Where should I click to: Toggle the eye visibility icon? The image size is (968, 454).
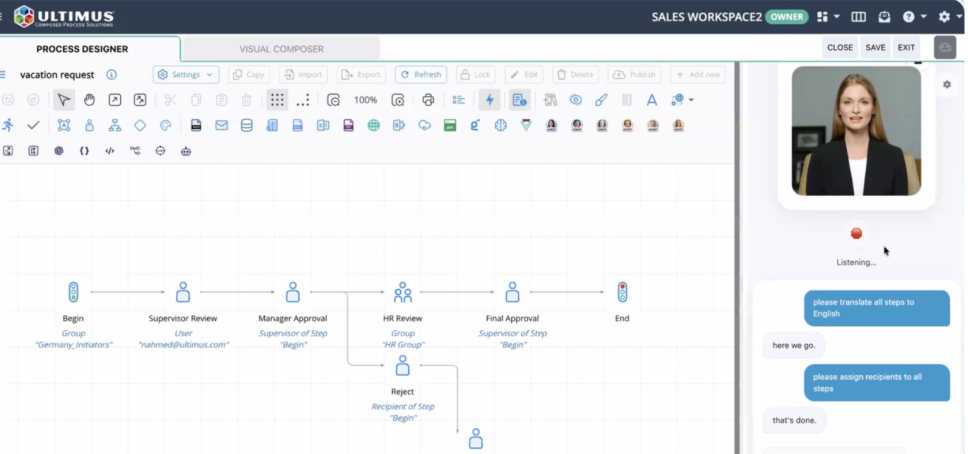576,100
